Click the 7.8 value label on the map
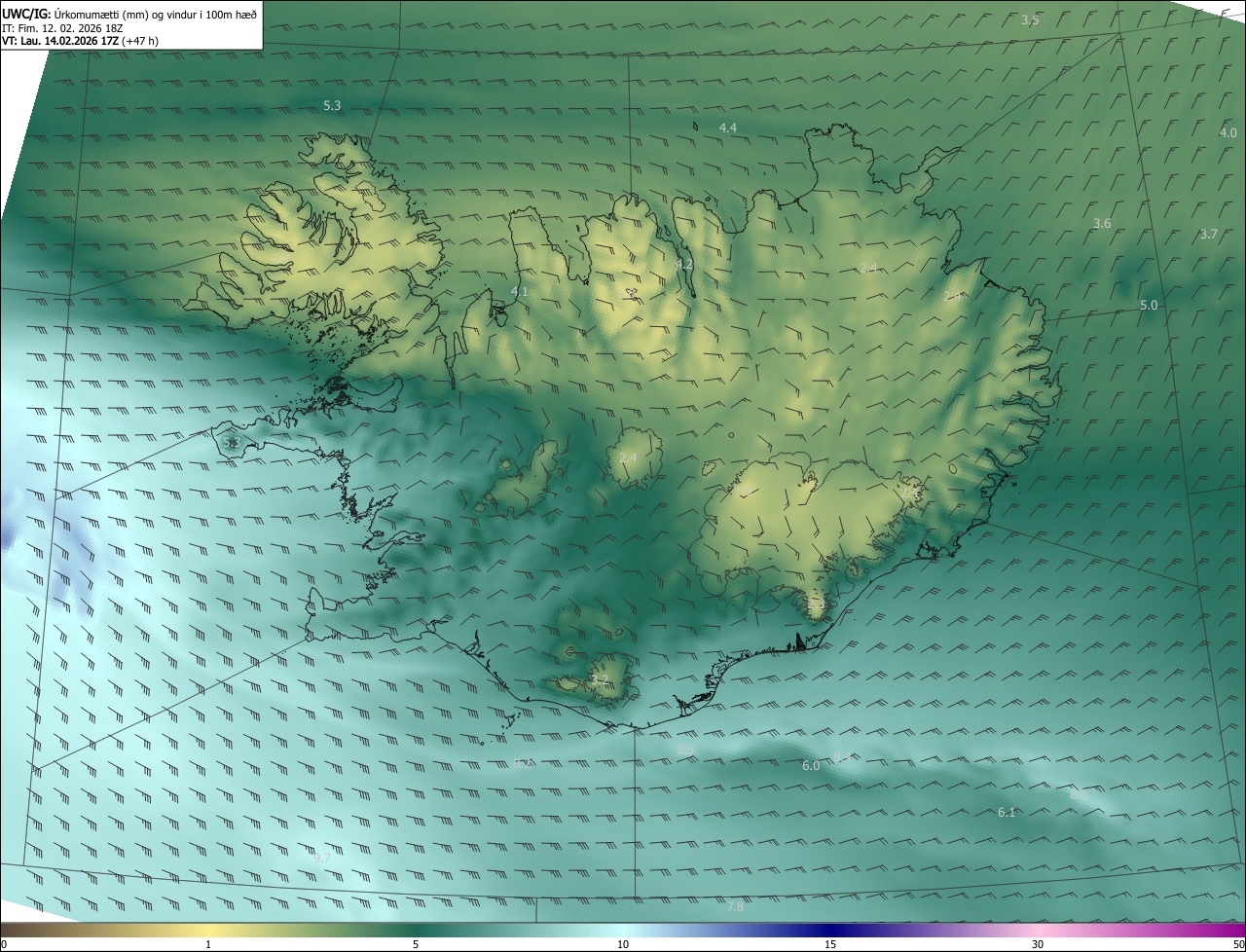Viewport: 1246px width, 952px height. pos(735,907)
